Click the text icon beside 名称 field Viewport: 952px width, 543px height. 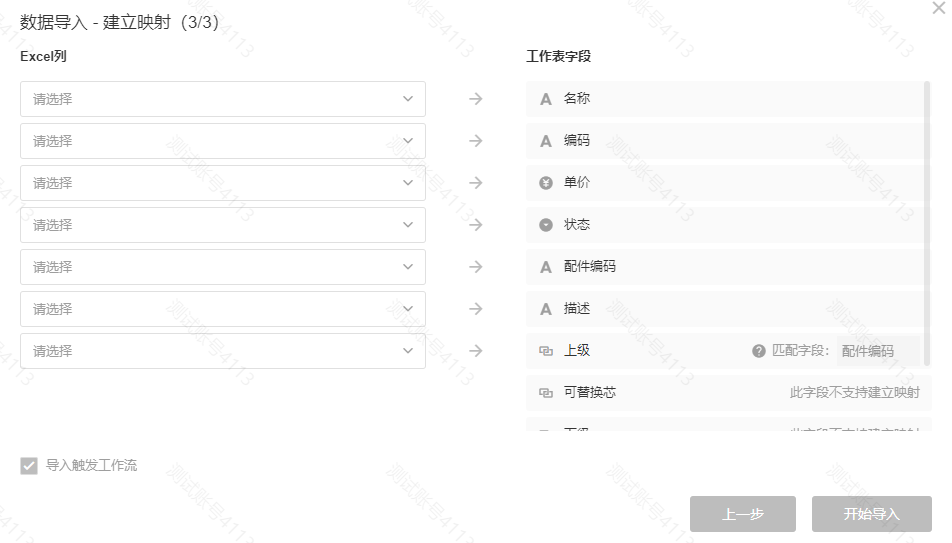[546, 99]
